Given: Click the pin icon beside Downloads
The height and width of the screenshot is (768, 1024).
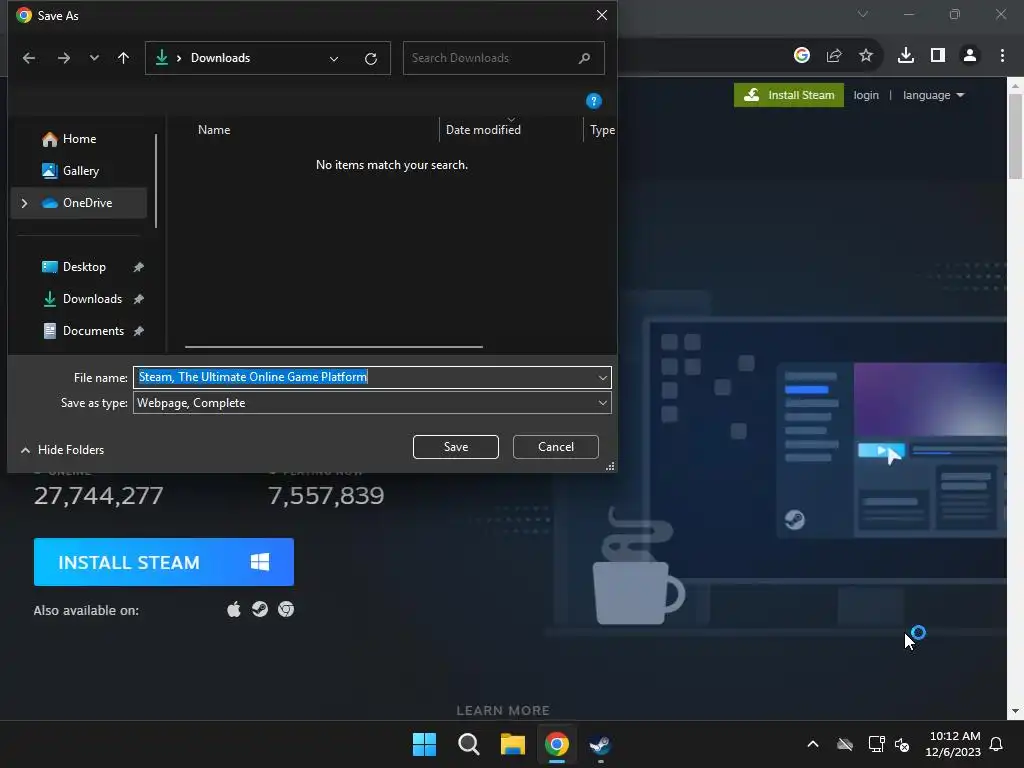Looking at the screenshot, I should click(138, 299).
